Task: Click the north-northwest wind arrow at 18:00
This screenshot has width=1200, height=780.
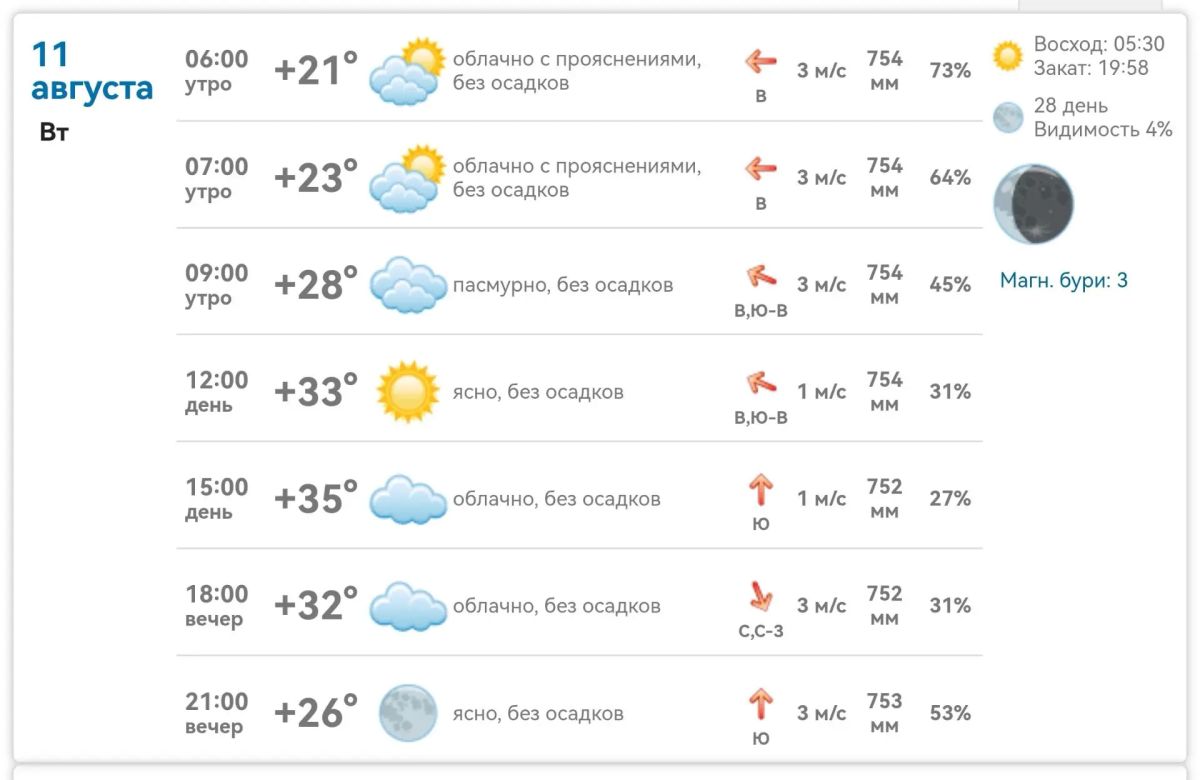Action: pyautogui.click(x=761, y=597)
